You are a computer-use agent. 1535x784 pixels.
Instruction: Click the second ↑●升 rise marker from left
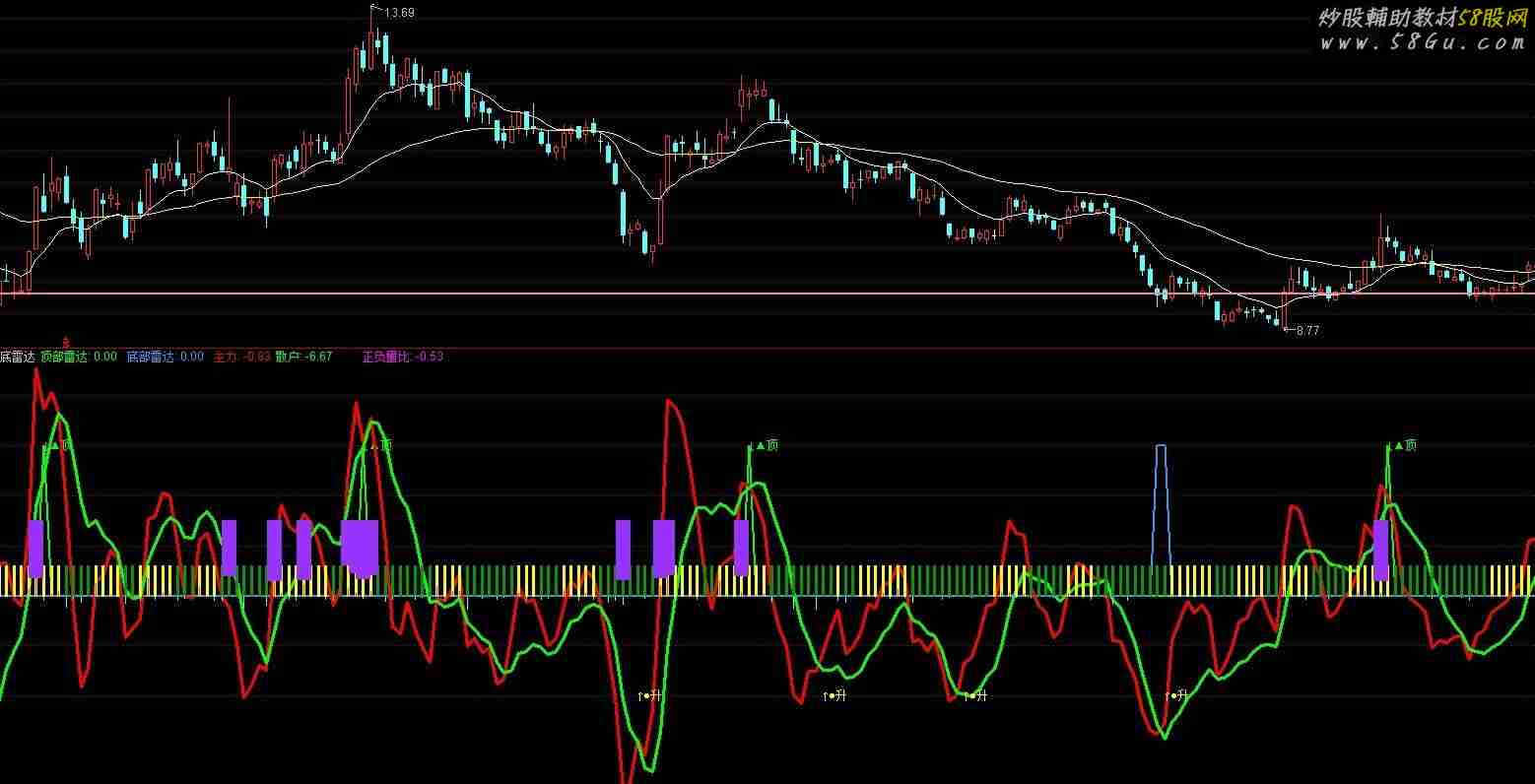point(834,695)
